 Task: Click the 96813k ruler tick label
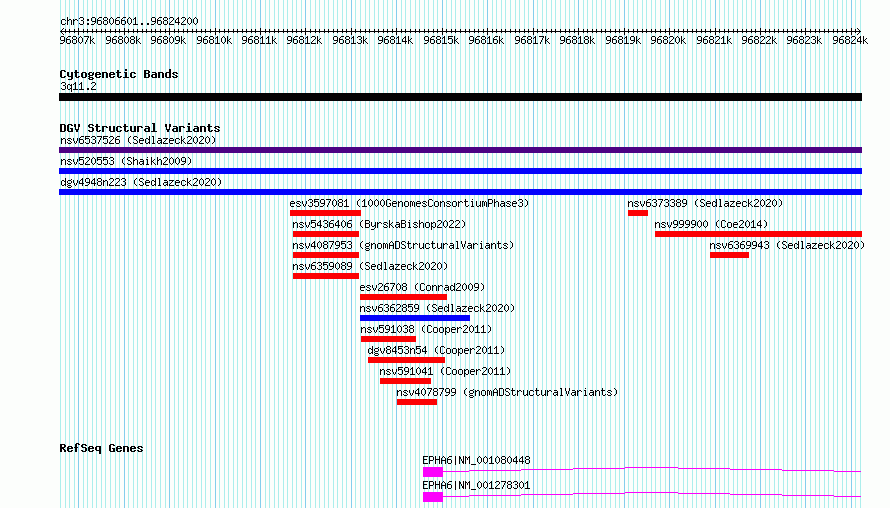point(350,40)
